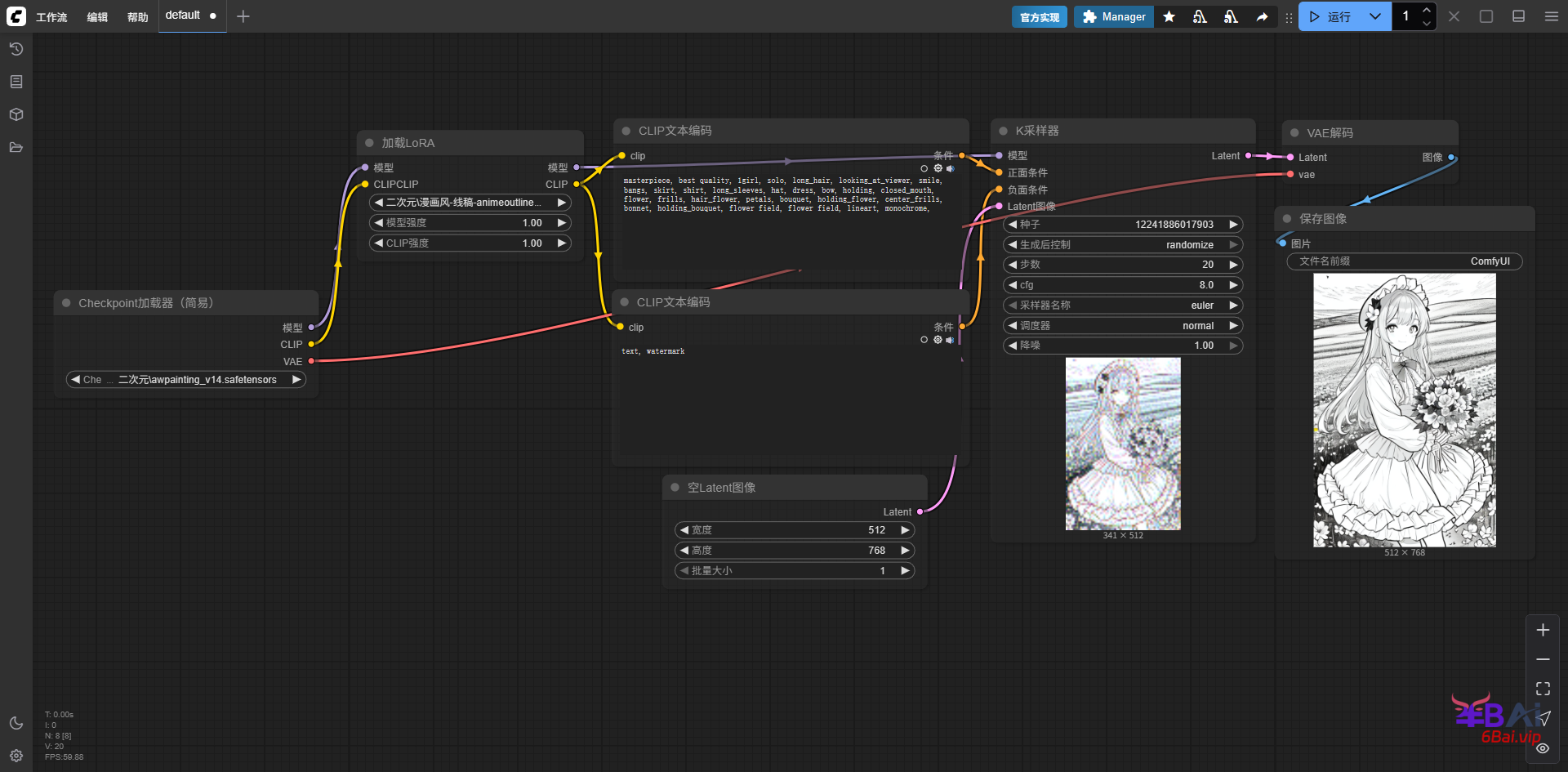Viewport: 1568px width, 772px height.
Task: Add a new workflow tab with plus icon
Action: [x=243, y=16]
